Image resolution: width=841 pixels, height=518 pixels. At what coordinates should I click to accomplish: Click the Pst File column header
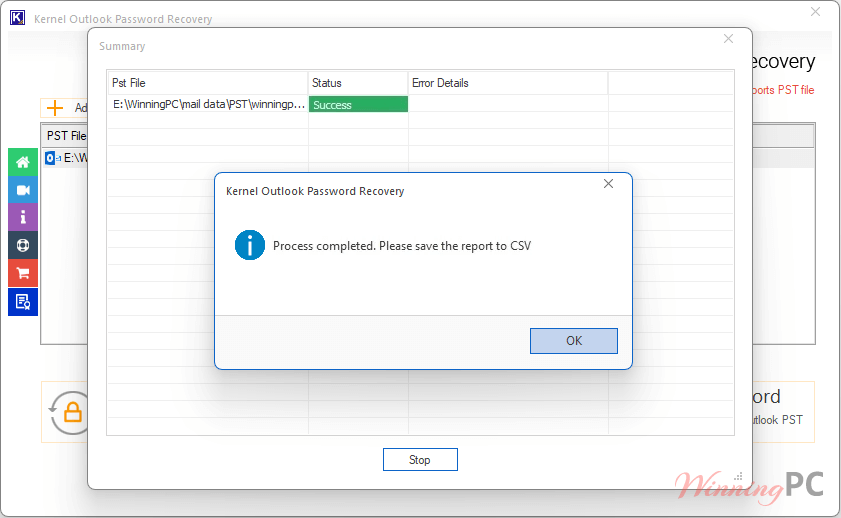[x=208, y=83]
